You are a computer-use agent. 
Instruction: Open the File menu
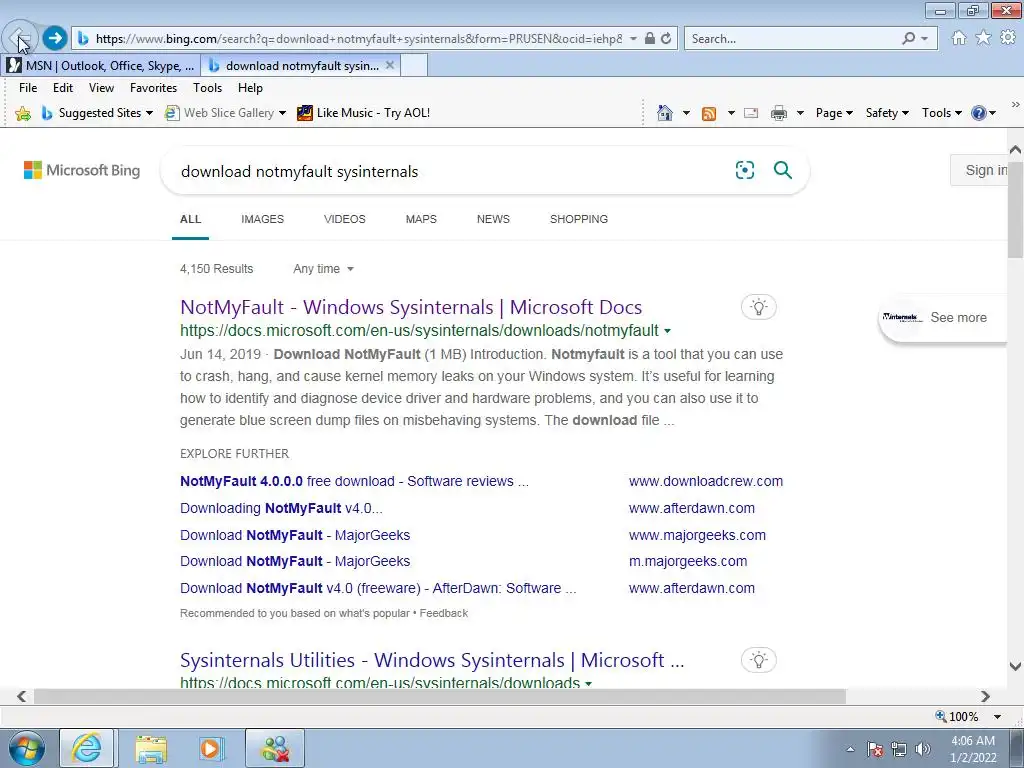(x=28, y=88)
